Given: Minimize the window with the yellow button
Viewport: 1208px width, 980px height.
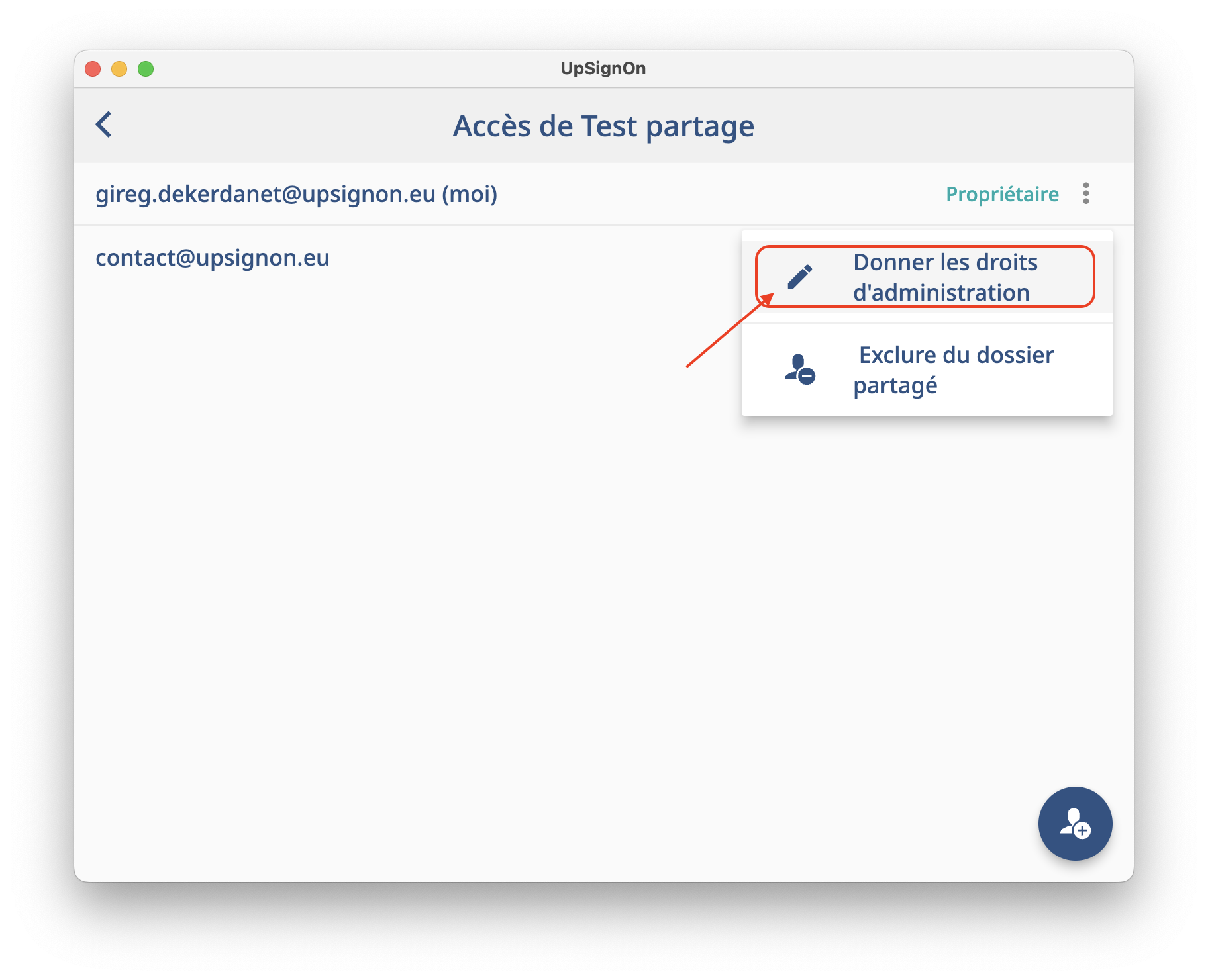Looking at the screenshot, I should 119,69.
